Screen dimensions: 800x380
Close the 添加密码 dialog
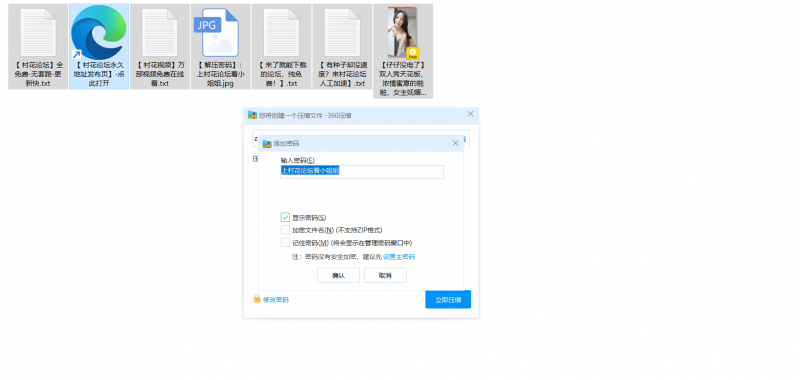coord(456,143)
